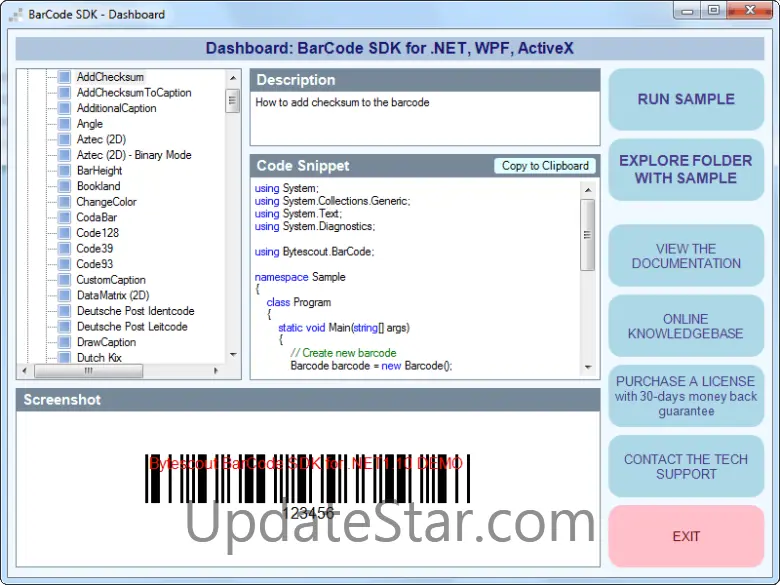Screen dimensions: 780x585
Task: Copy code snippet to clipboard
Action: [545, 166]
